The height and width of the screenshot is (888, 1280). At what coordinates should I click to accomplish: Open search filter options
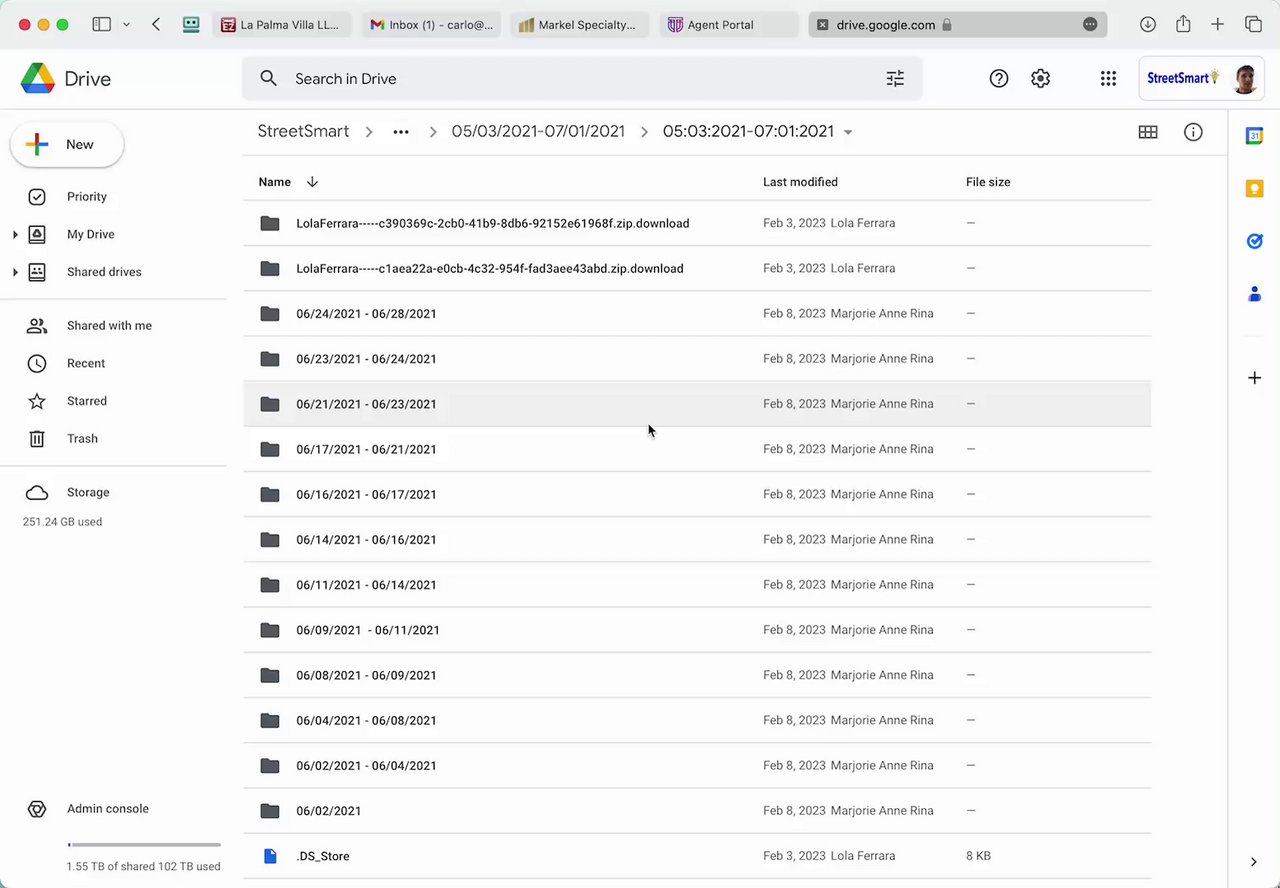tap(895, 79)
